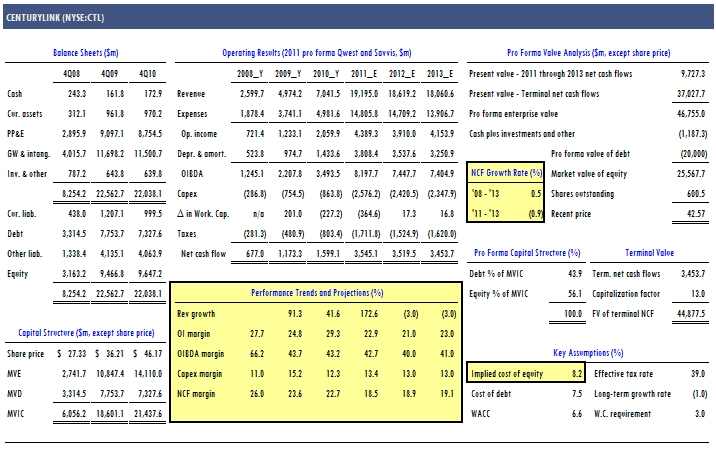The height and width of the screenshot is (450, 716).
Task: Click the Cost of debt value 7.5
Action: [x=576, y=393]
